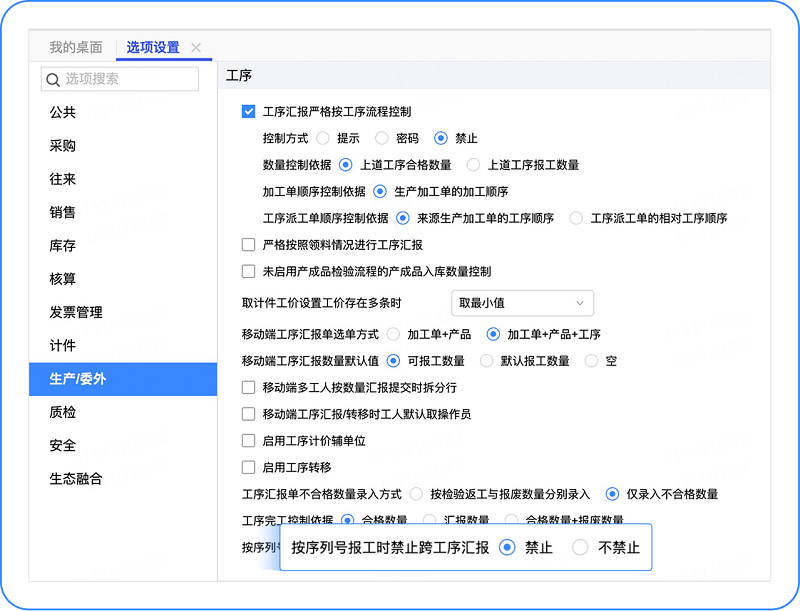Screen dimensions: 800x611
Task: Select 来源生产加工单的工序顺序 radio
Action: [403, 218]
